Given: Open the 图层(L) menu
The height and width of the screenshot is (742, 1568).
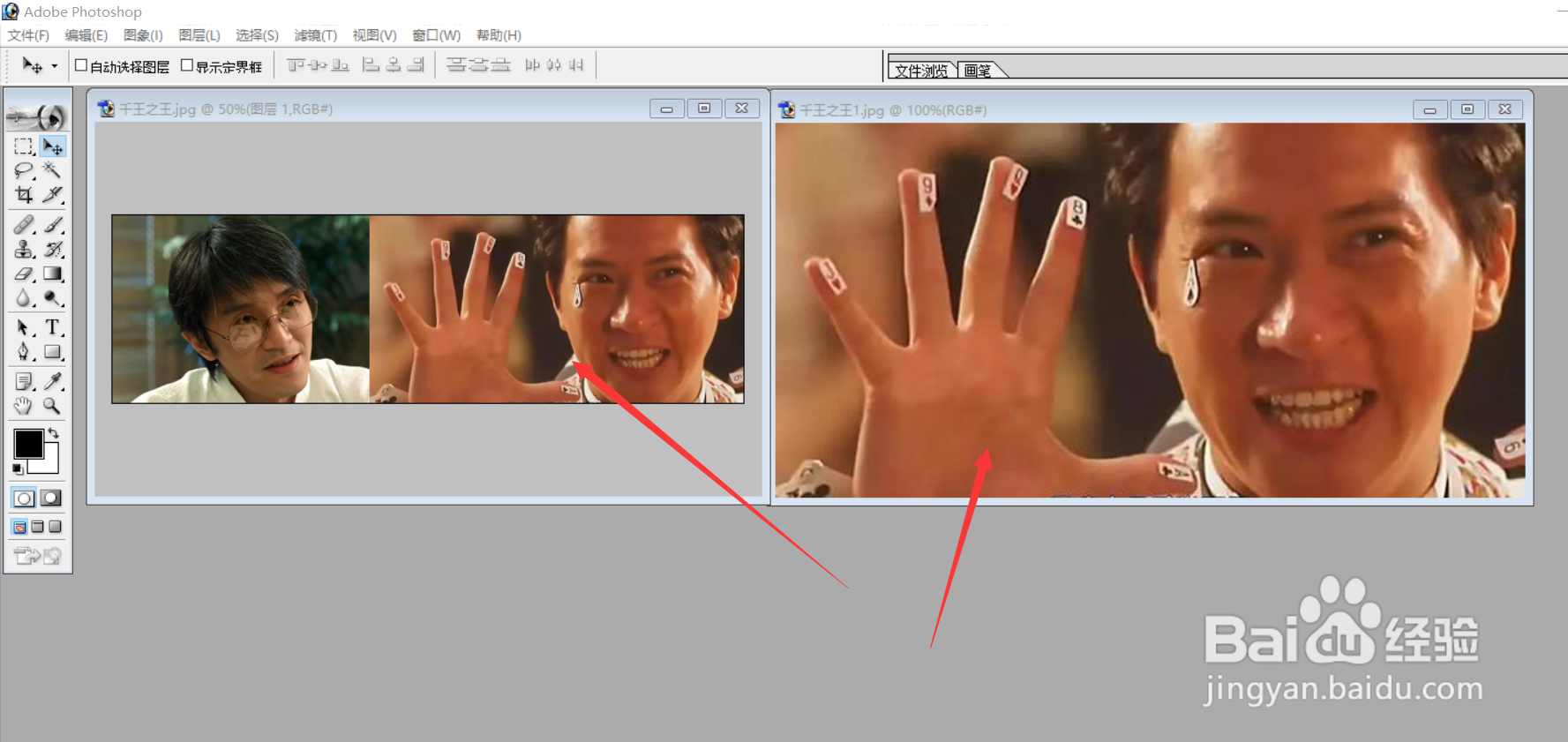Looking at the screenshot, I should (199, 35).
